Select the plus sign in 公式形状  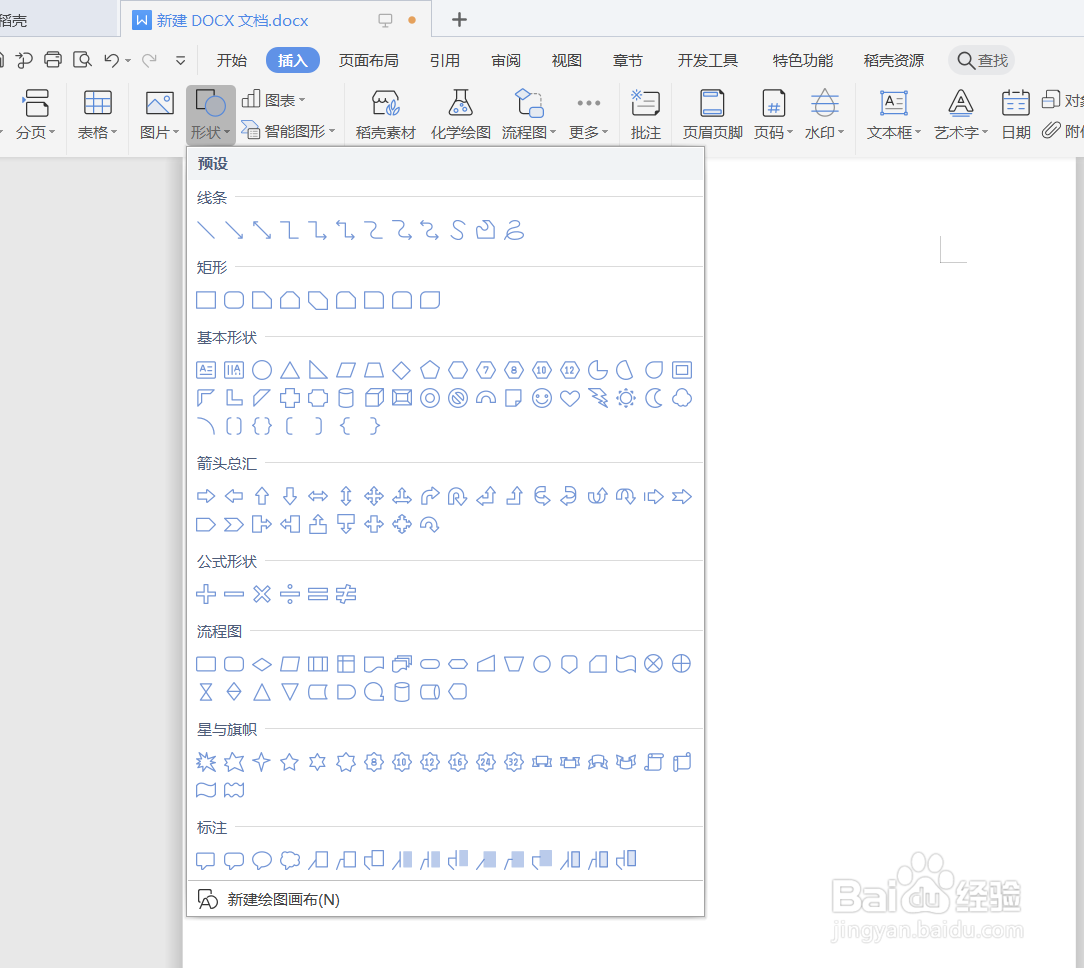coord(206,594)
